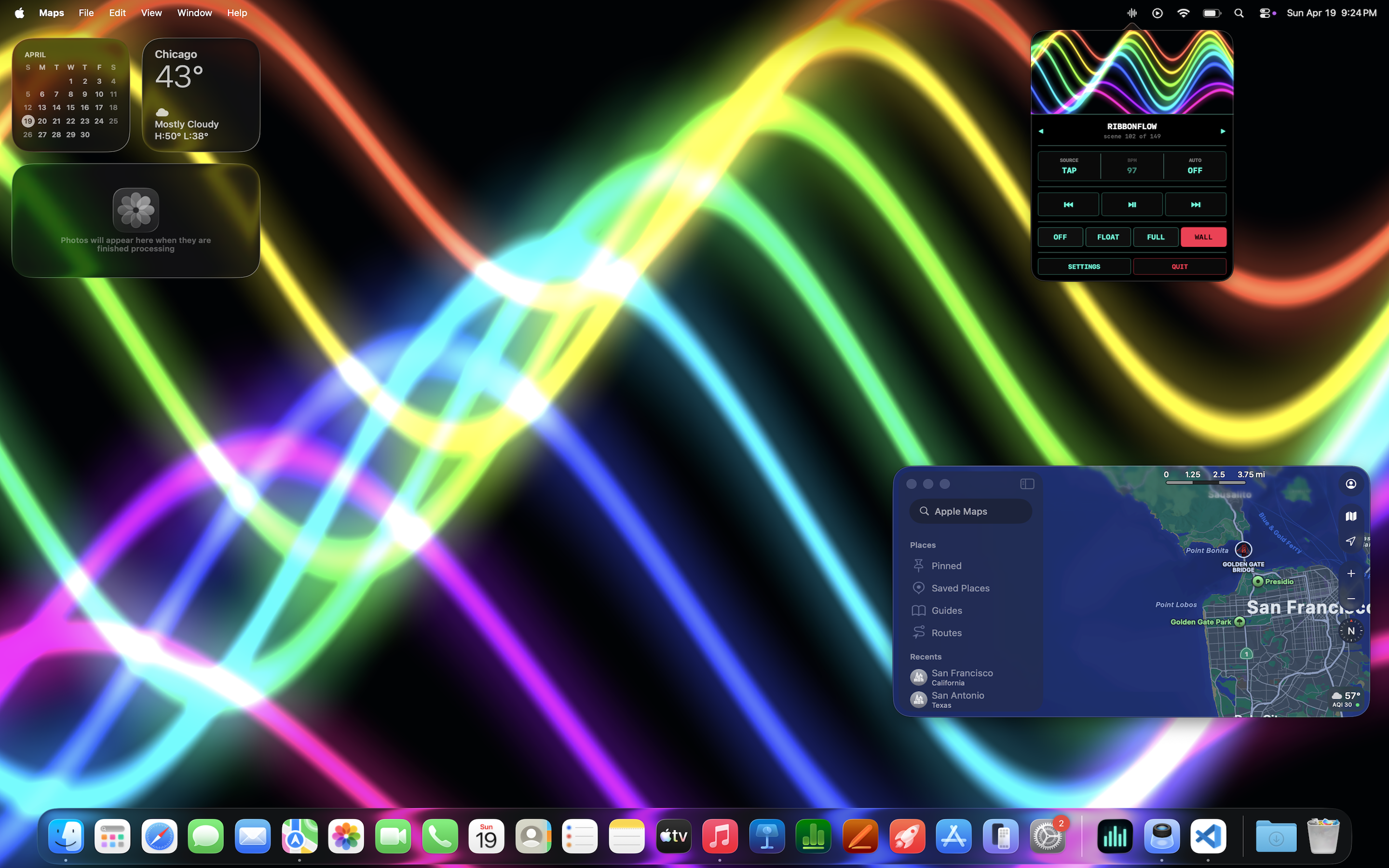Change SOURCE TAP setting in Ribbonflow
This screenshot has height=868, width=1389.
tap(1069, 166)
